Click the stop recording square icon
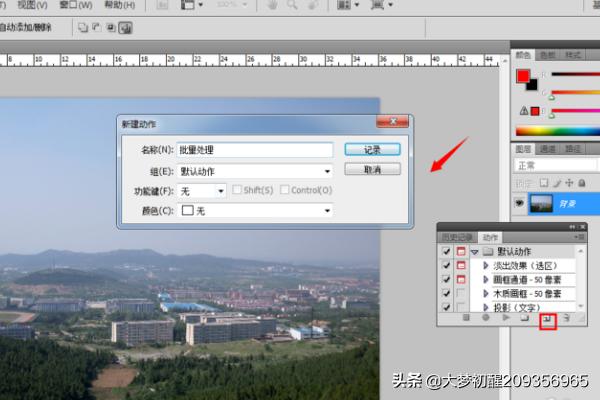 coord(466,318)
